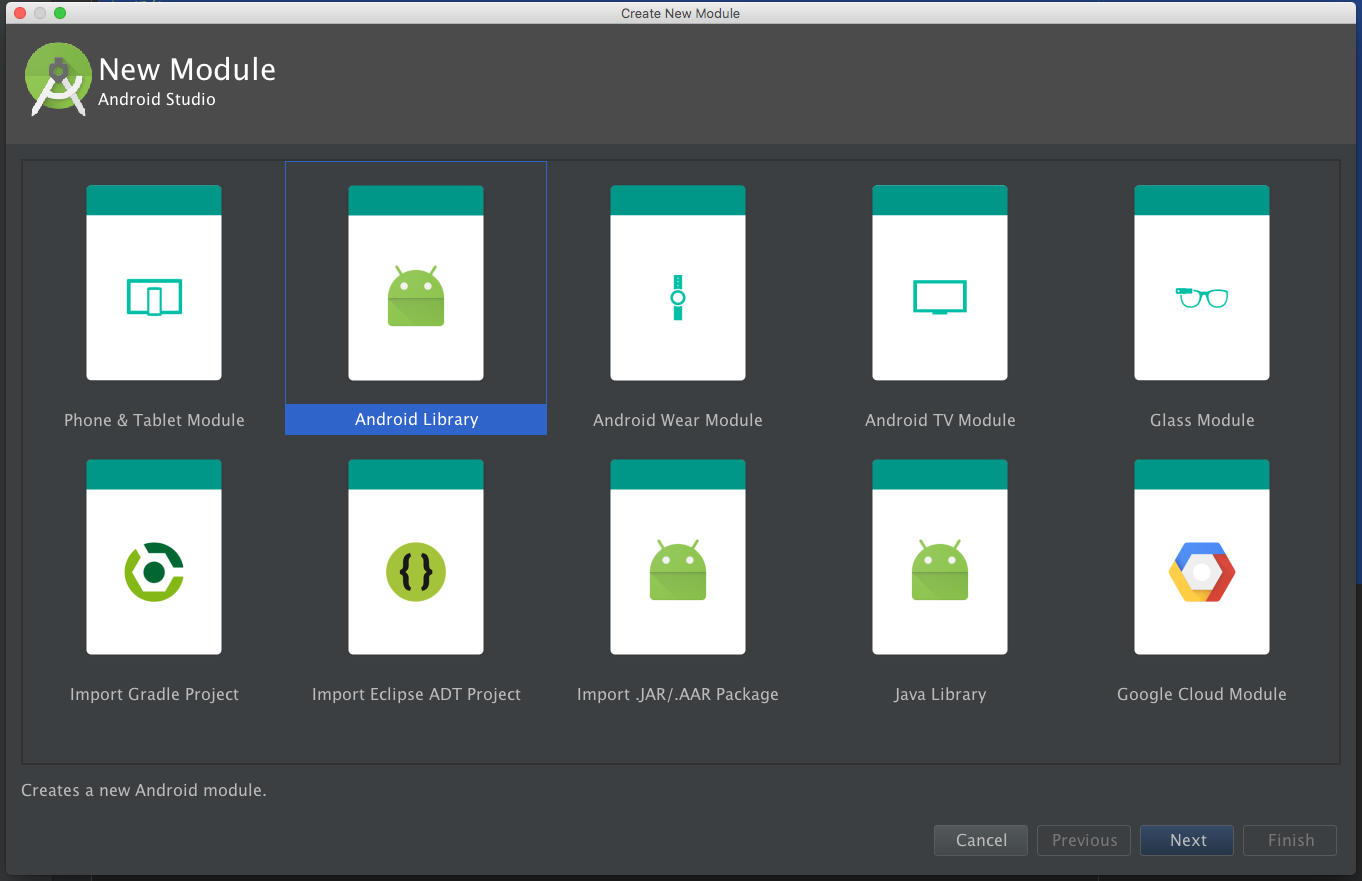The image size is (1362, 881).
Task: Click the Glass Module text label
Action: click(1202, 420)
